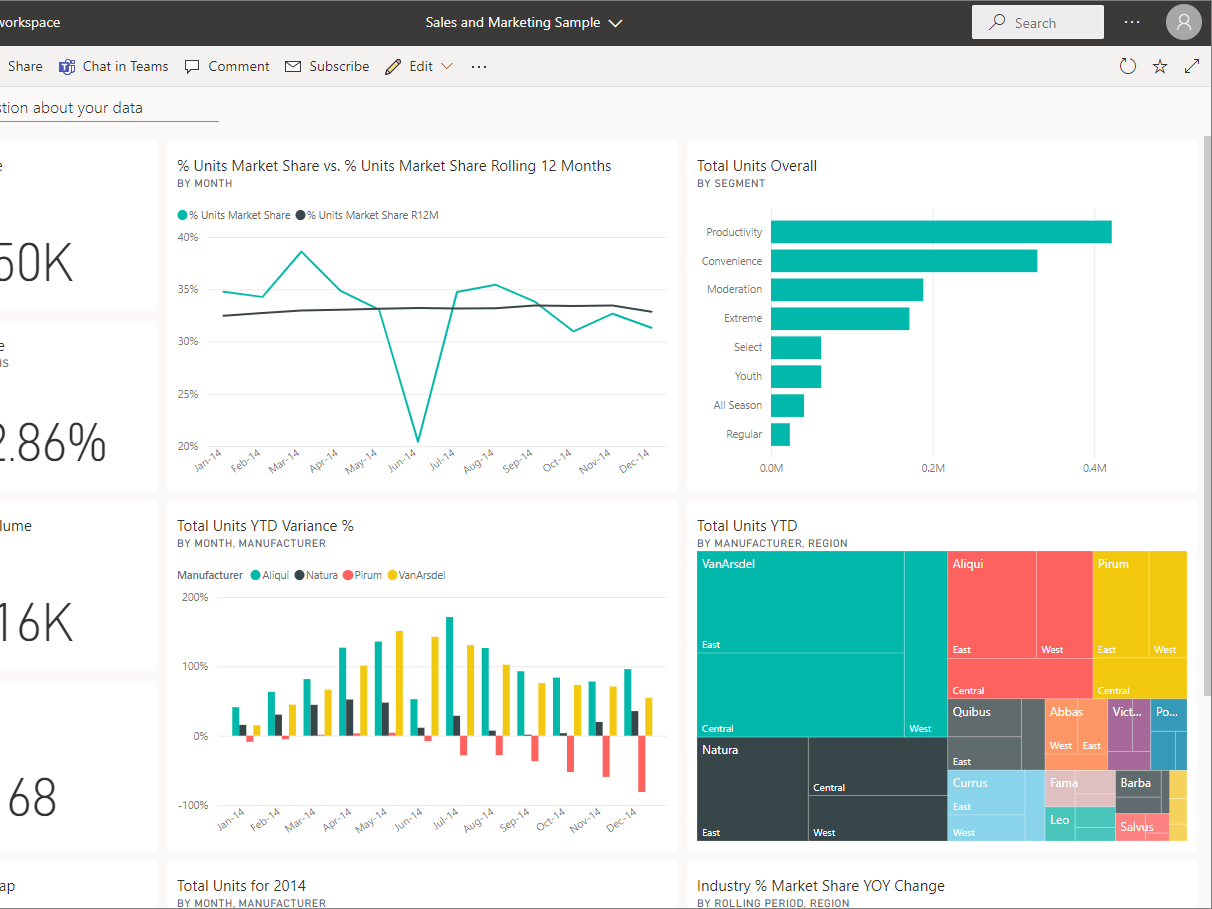The image size is (1212, 909).
Task: Click % Units Market Share R12M legend marker
Action: [x=300, y=215]
